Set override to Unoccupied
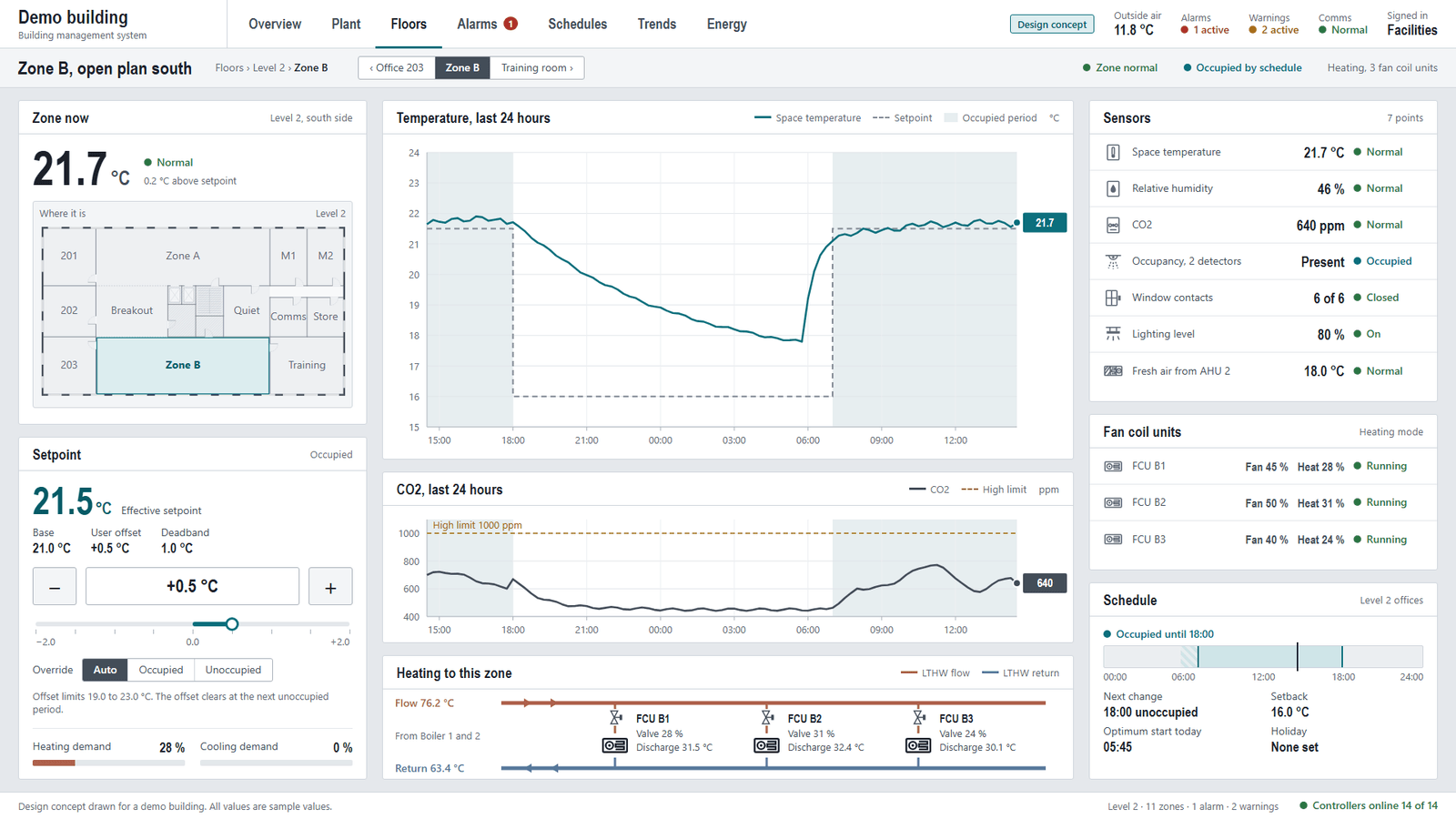Viewport: 1456px width, 819px height. click(233, 670)
